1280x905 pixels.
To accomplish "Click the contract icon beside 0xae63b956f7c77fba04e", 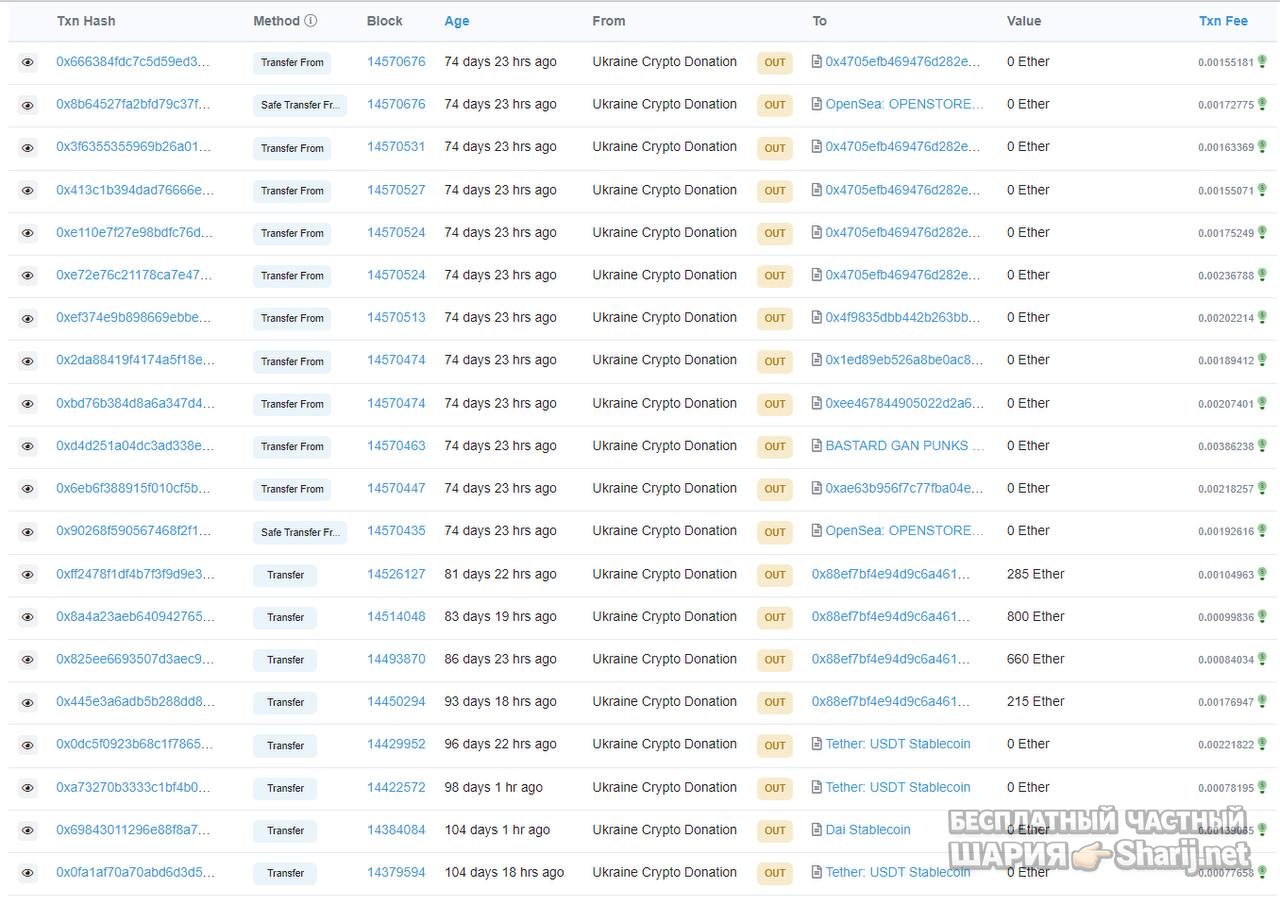I will 817,489.
